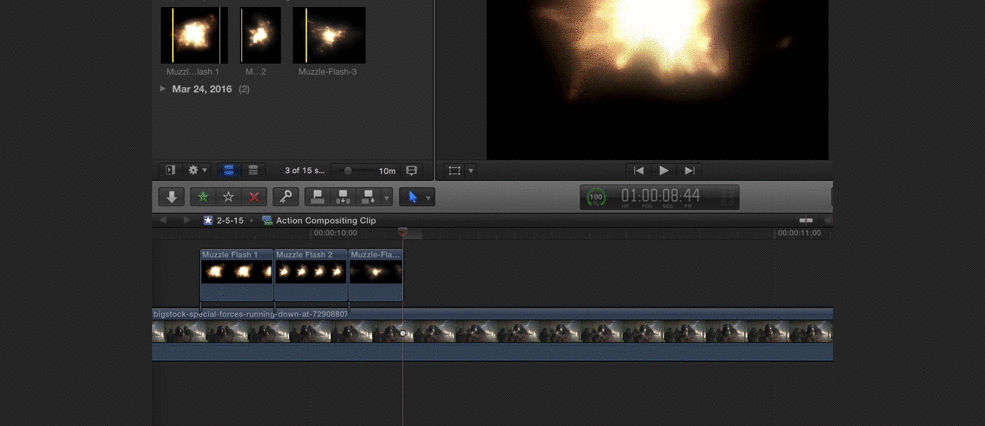The width and height of the screenshot is (985, 426).
Task: Select Action Compositing Clip breadcrumb
Action: [319, 221]
